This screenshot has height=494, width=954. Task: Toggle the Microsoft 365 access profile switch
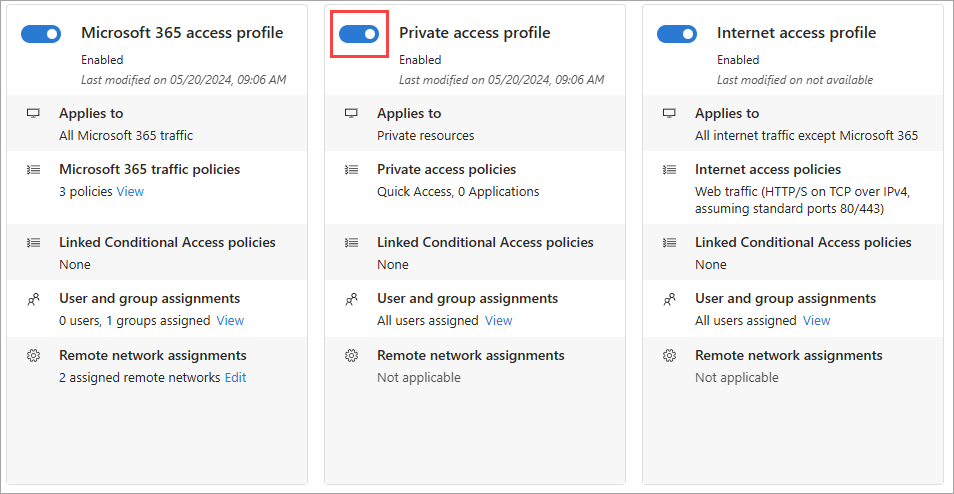coord(41,34)
